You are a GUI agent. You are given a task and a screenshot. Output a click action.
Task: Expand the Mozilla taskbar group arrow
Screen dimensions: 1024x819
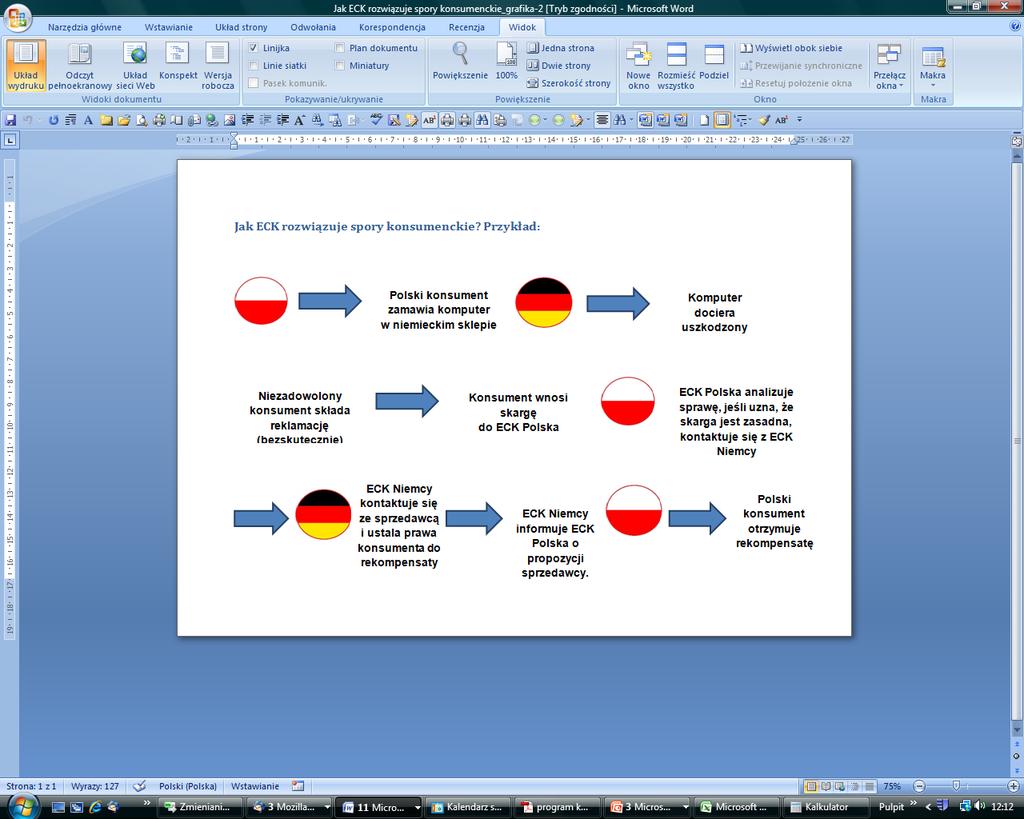[327, 807]
